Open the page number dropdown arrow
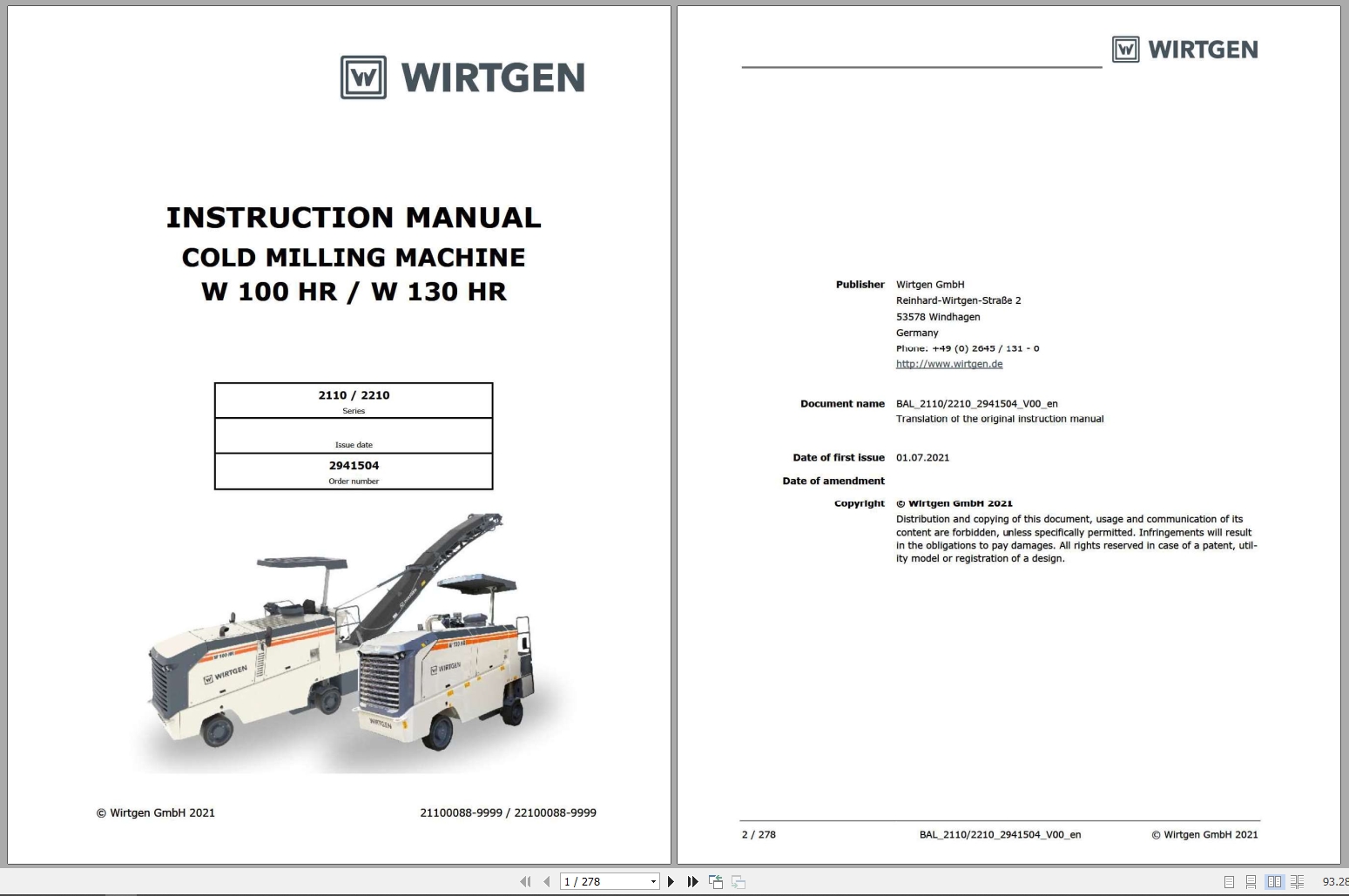Viewport: 1349px width, 896px height. point(653,882)
